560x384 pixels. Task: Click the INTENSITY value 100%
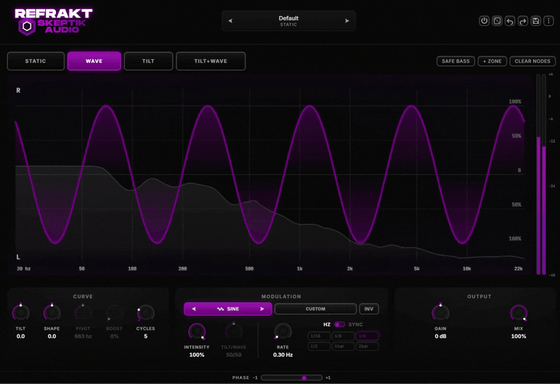(197, 355)
